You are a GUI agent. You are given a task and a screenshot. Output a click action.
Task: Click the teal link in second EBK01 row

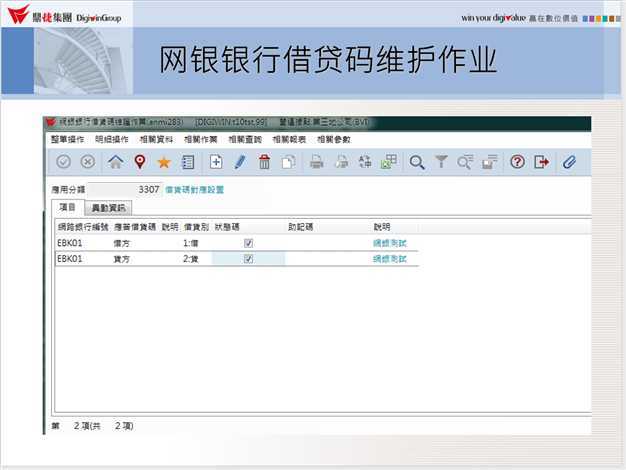tap(390, 259)
